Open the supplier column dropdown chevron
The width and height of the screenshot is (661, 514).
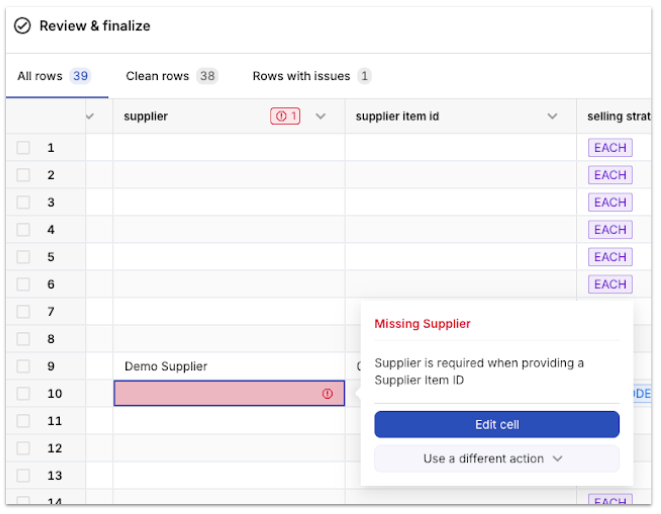pos(321,117)
